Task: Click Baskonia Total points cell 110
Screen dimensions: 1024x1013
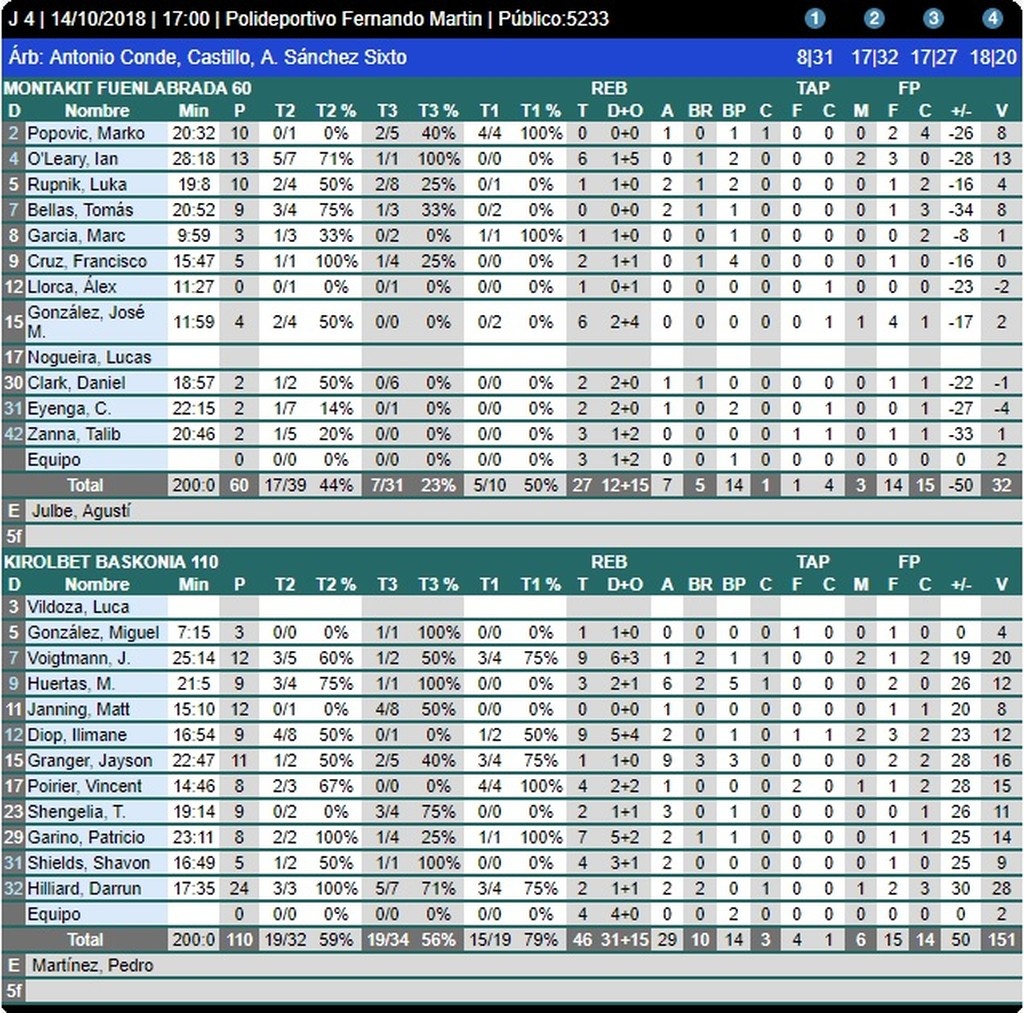Action: tap(239, 939)
